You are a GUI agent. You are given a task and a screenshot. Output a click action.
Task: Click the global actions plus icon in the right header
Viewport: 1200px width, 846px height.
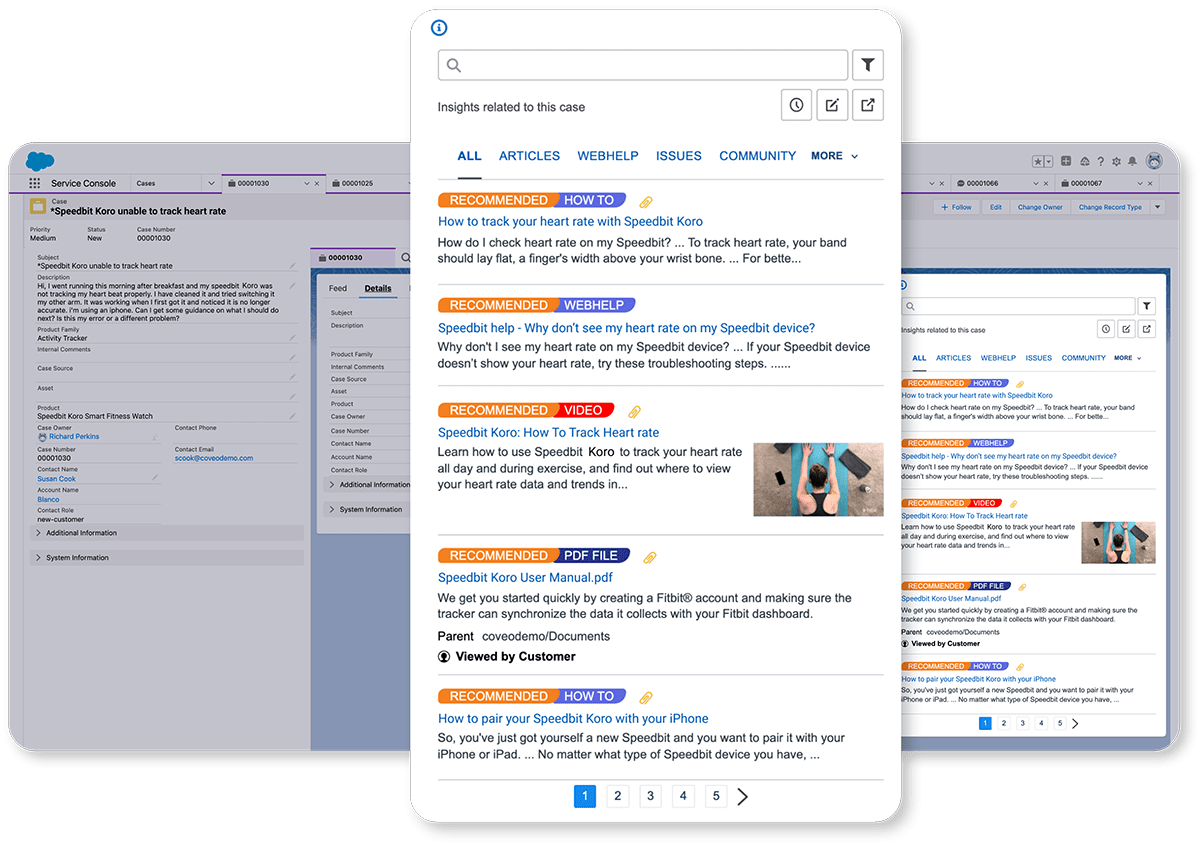(x=1066, y=161)
